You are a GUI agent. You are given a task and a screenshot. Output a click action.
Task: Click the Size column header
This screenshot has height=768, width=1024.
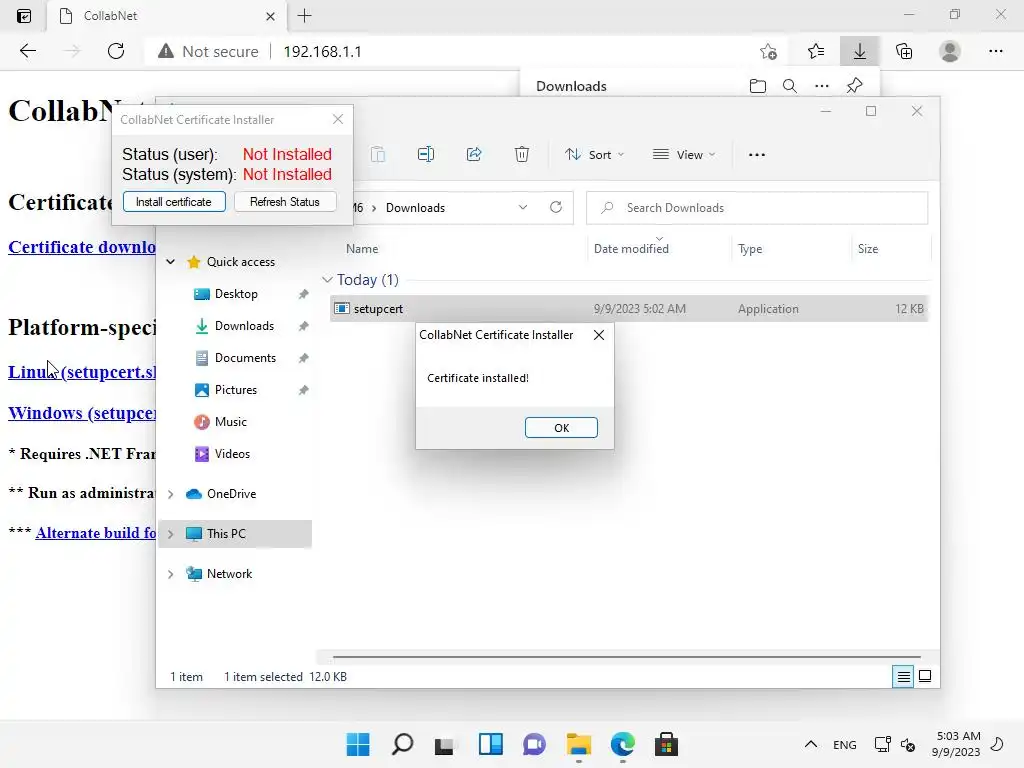867,249
